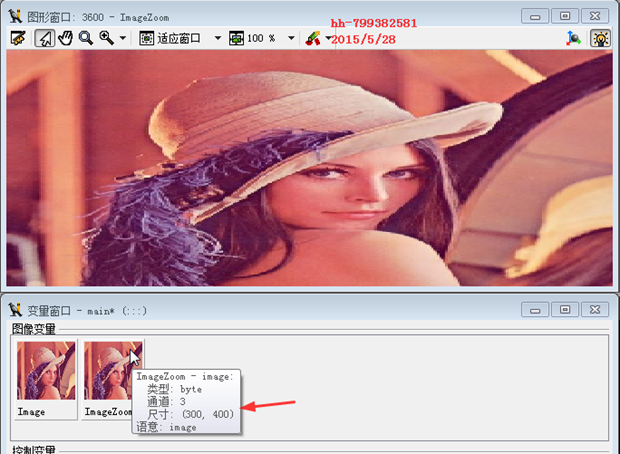620x454 pixels.
Task: Expand the 适应窗口 dropdown arrow
Action: click(217, 38)
